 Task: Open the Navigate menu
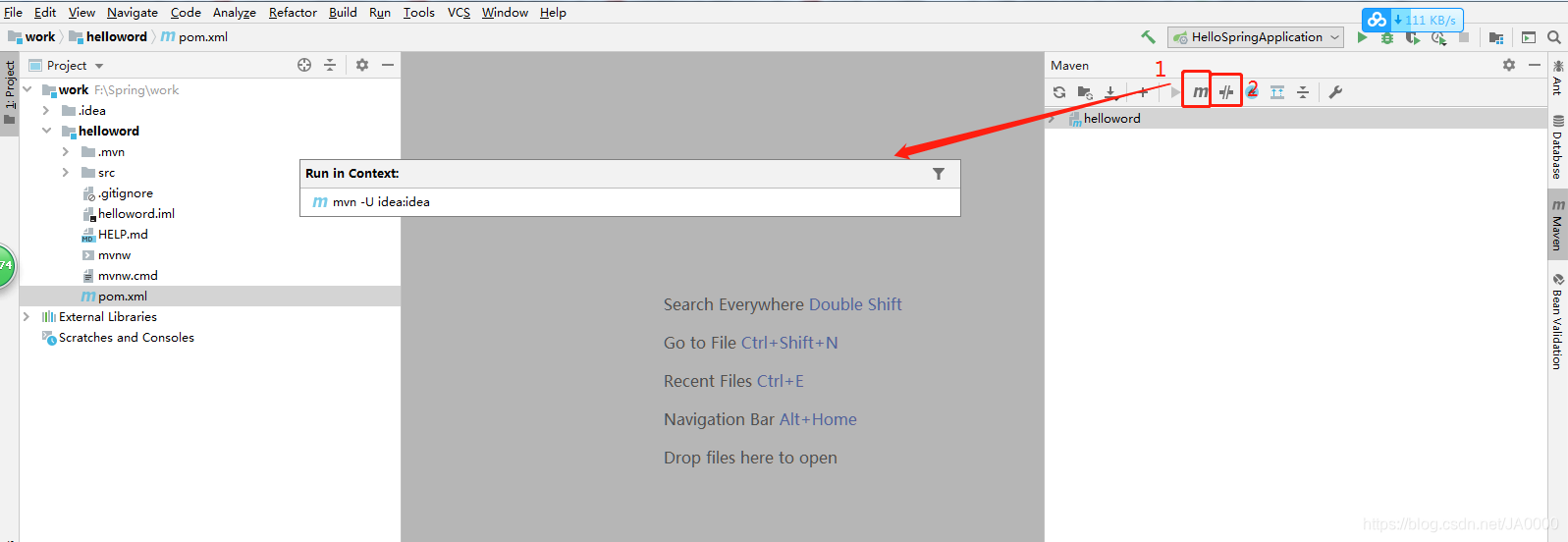(133, 12)
